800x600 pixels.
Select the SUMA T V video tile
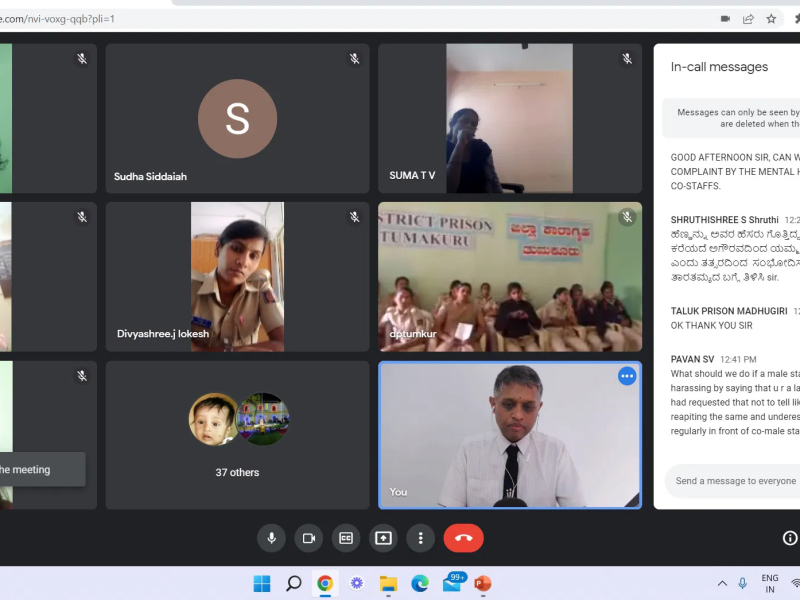(x=510, y=118)
